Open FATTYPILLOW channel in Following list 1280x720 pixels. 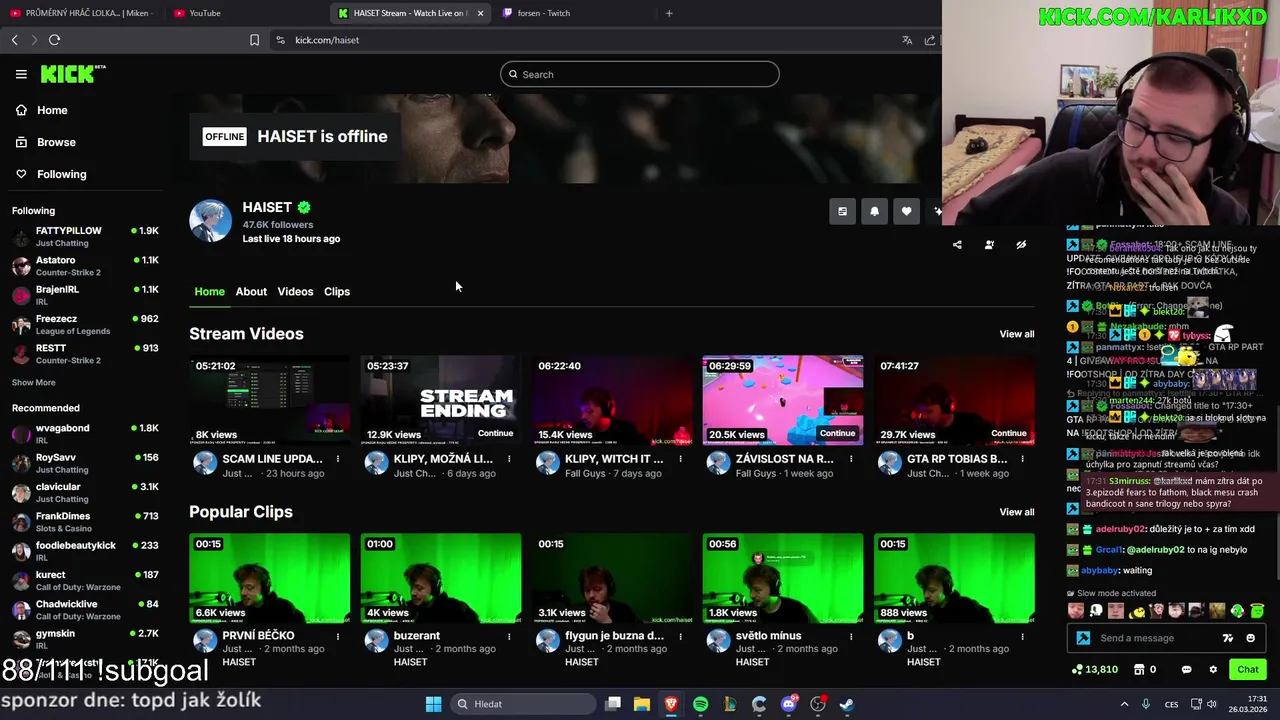85,237
